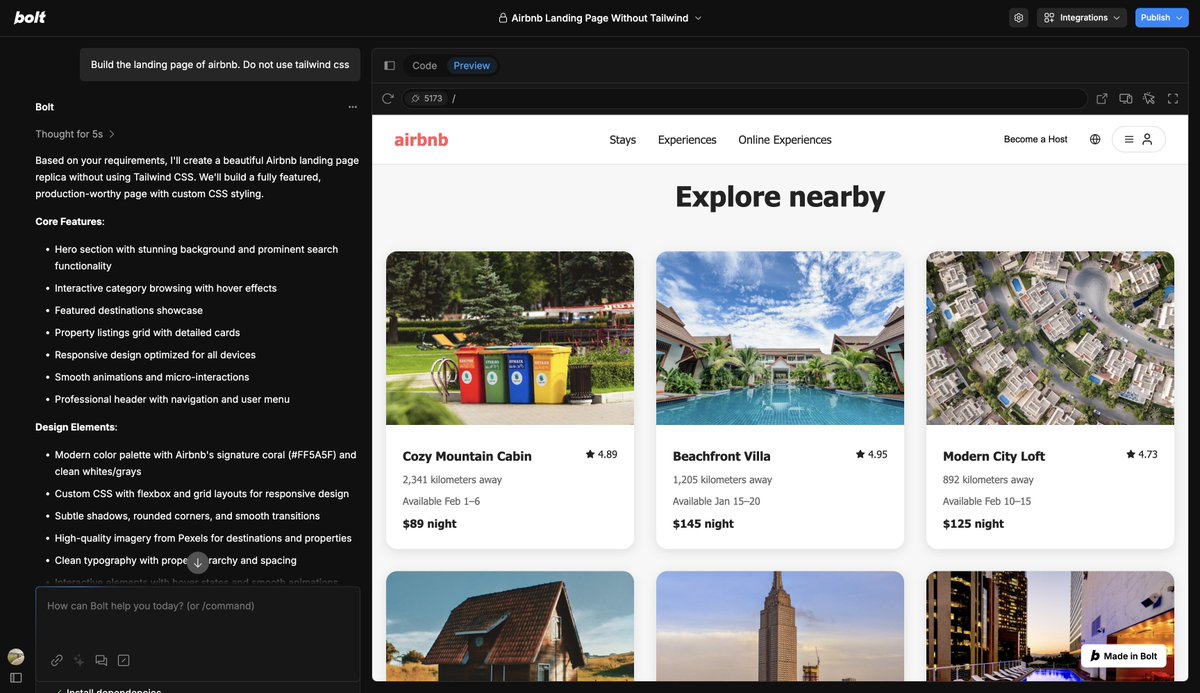Click the 4.95 star rating
The height and width of the screenshot is (693, 1200).
point(871,454)
